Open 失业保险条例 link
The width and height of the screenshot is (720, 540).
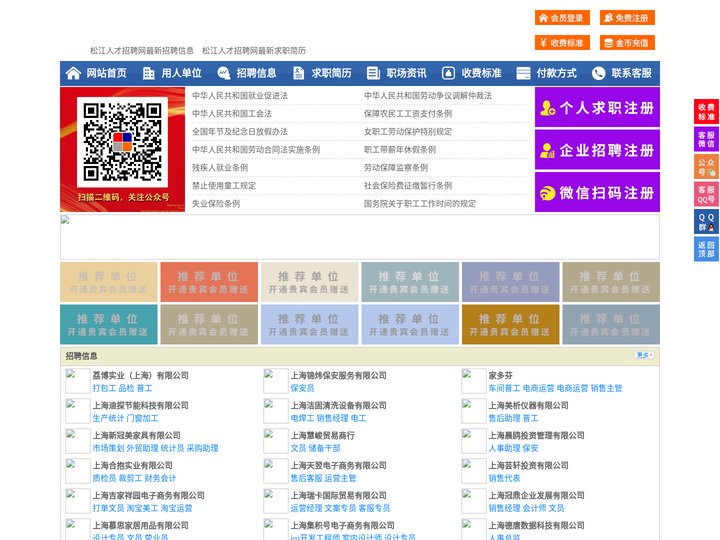click(216, 203)
